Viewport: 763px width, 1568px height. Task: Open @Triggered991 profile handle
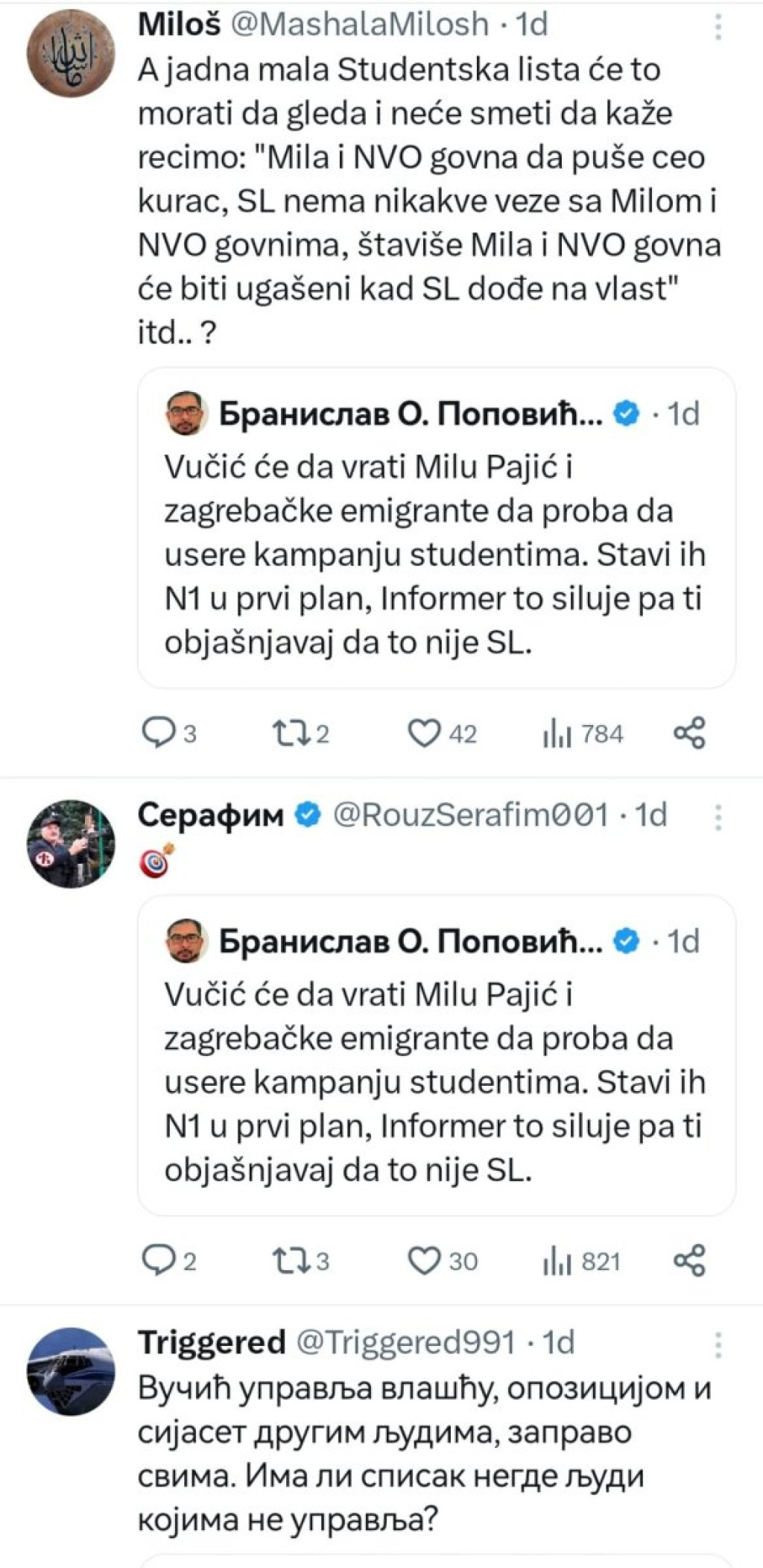[406, 1342]
